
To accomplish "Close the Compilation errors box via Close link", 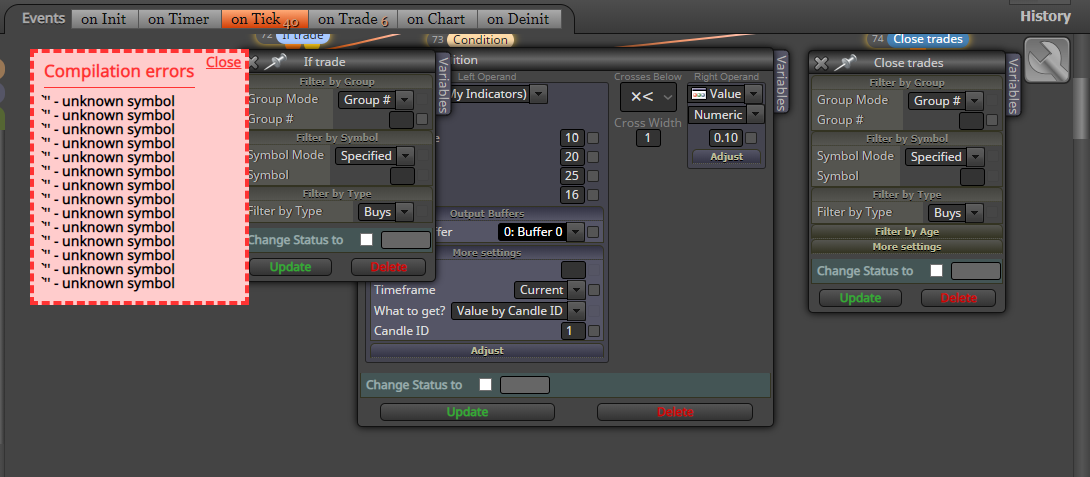I will (223, 62).
